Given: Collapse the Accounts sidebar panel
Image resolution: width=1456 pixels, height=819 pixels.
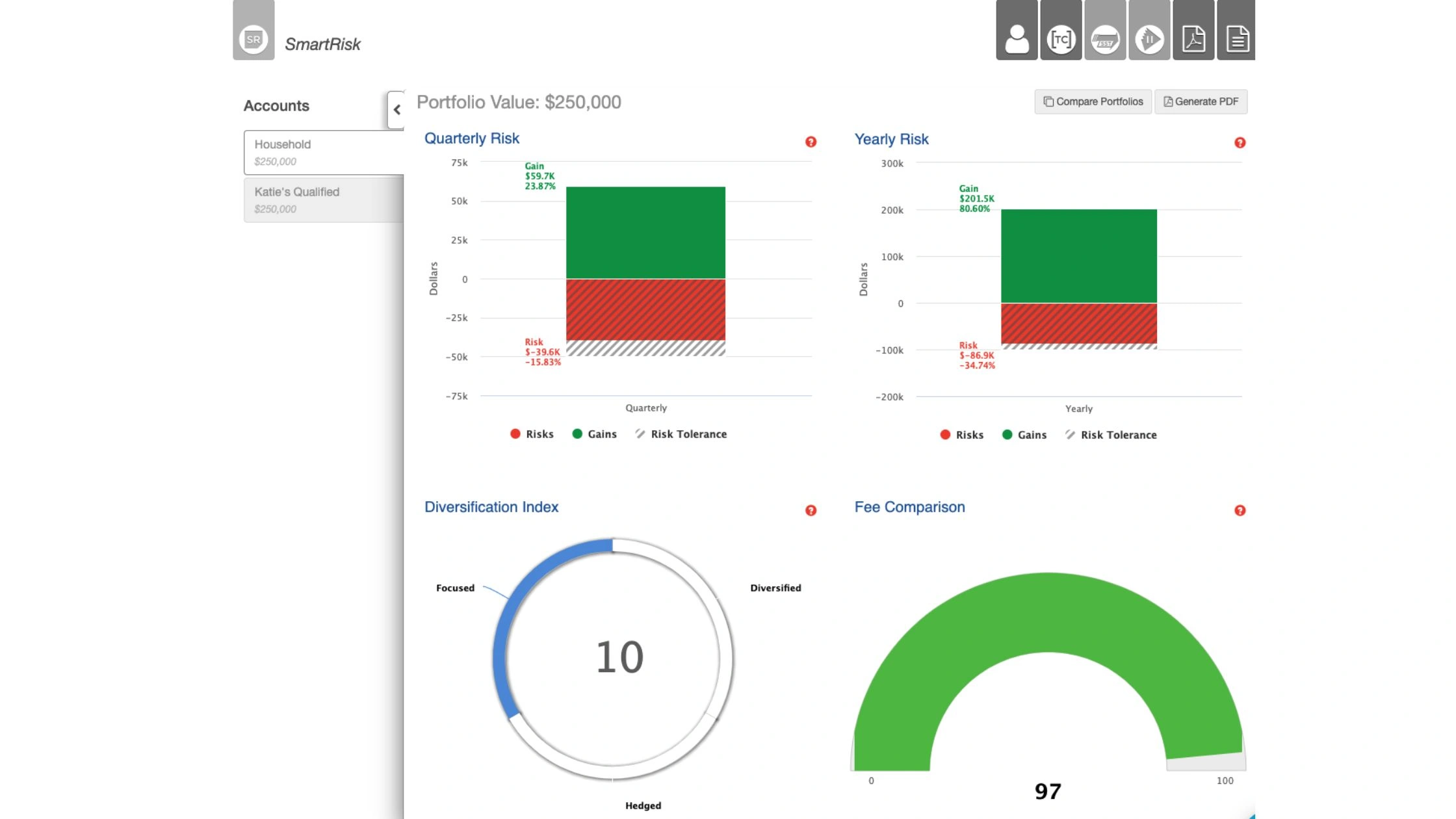Looking at the screenshot, I should point(396,110).
